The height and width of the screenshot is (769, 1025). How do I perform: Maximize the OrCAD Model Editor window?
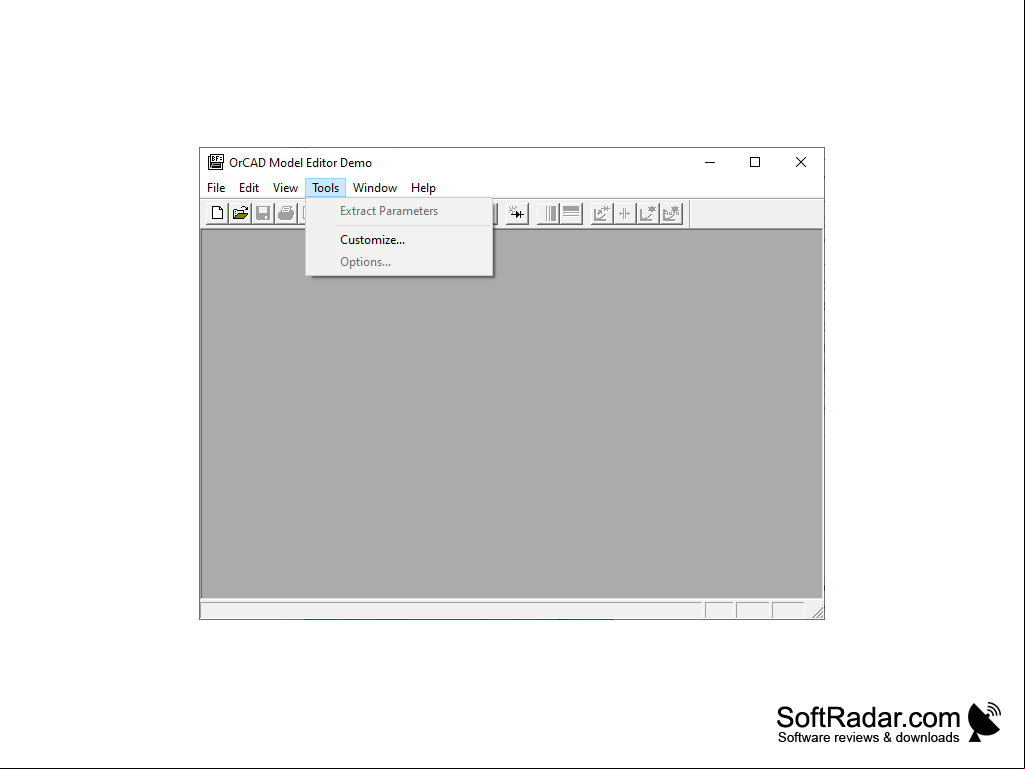pos(755,162)
